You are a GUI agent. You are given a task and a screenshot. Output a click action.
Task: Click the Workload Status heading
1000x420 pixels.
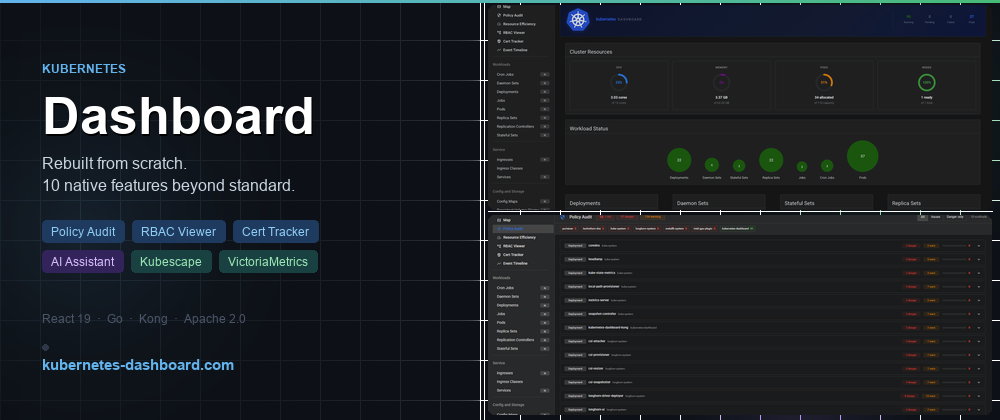tap(589, 128)
